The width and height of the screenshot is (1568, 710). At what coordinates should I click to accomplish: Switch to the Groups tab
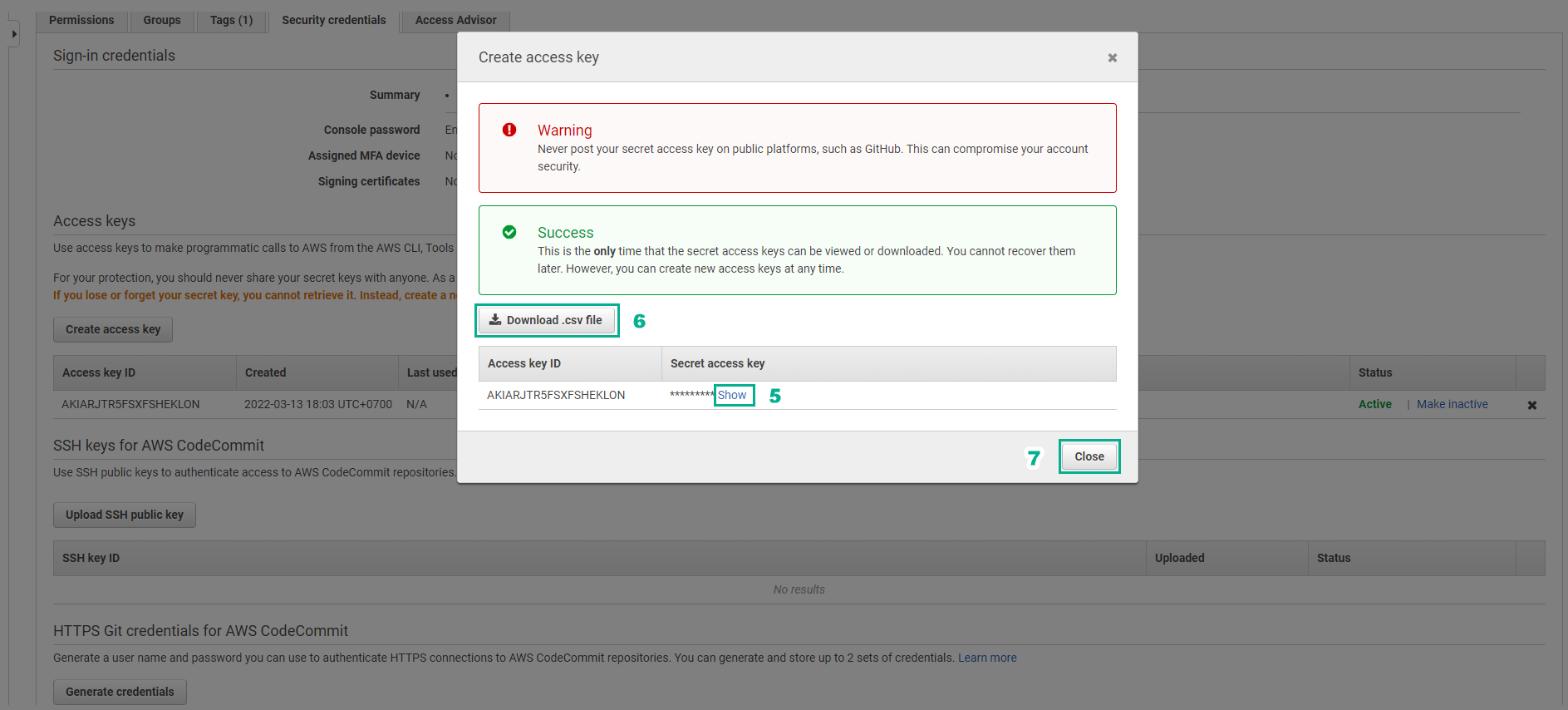[162, 20]
